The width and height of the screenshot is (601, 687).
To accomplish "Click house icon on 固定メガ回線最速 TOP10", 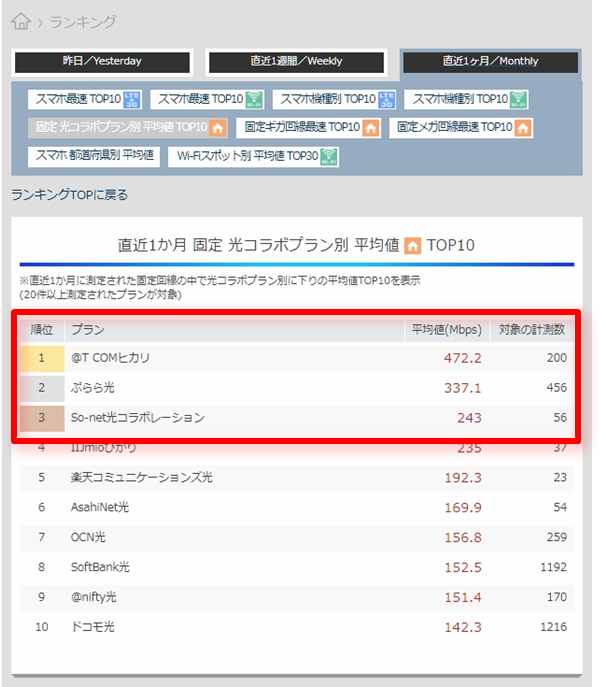I will tap(523, 128).
